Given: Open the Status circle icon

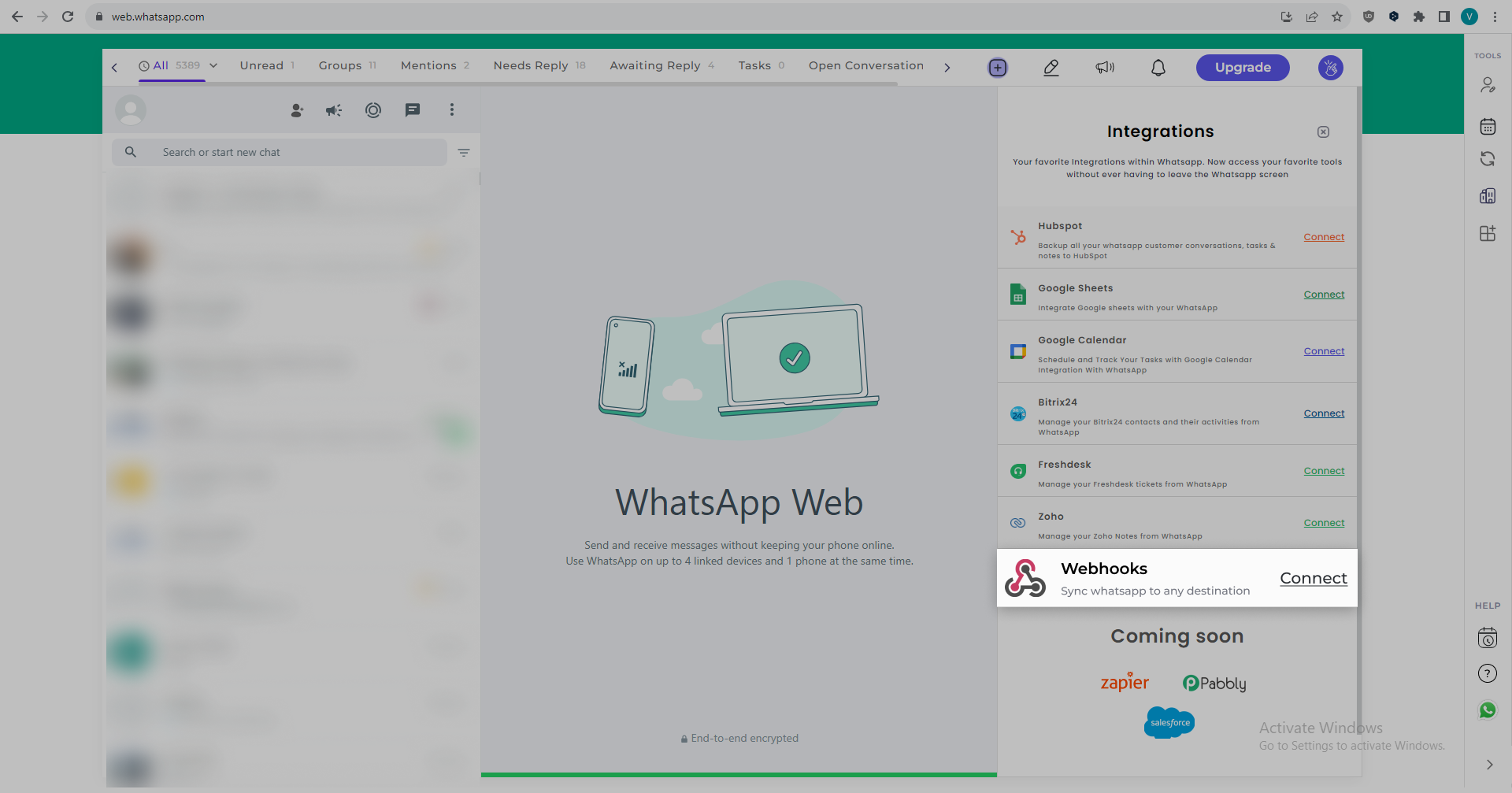Looking at the screenshot, I should pos(373,110).
